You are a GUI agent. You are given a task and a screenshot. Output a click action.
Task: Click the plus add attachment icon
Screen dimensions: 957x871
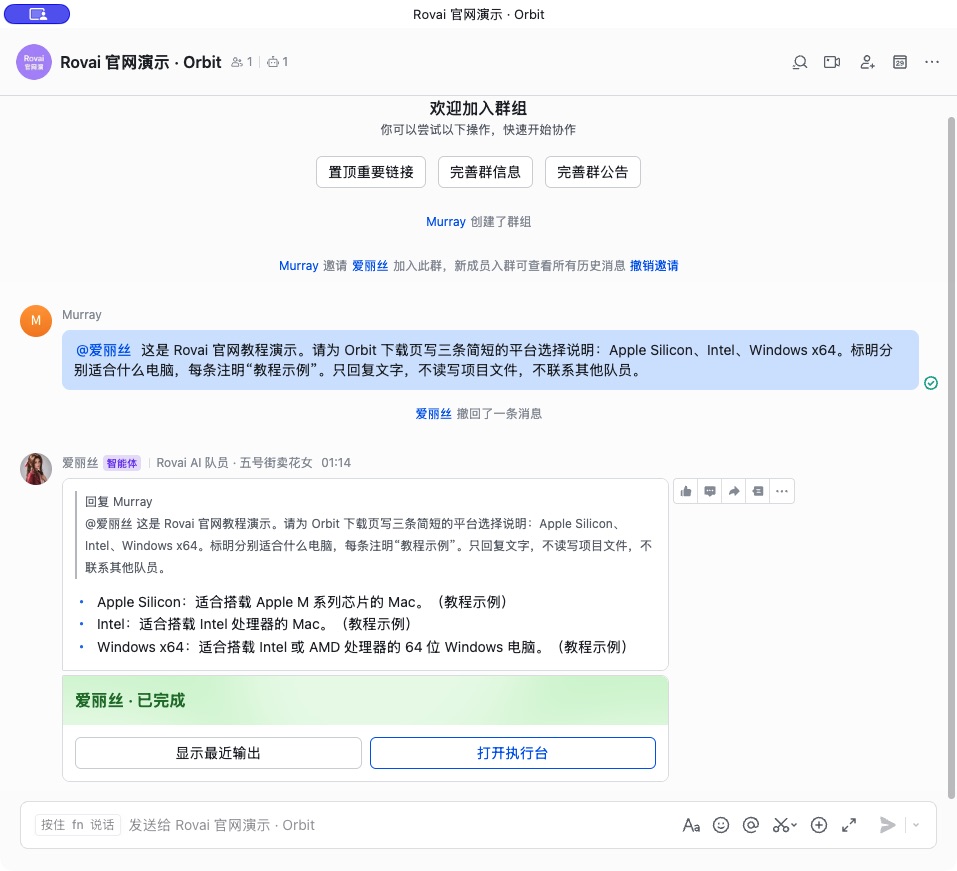tap(819, 825)
